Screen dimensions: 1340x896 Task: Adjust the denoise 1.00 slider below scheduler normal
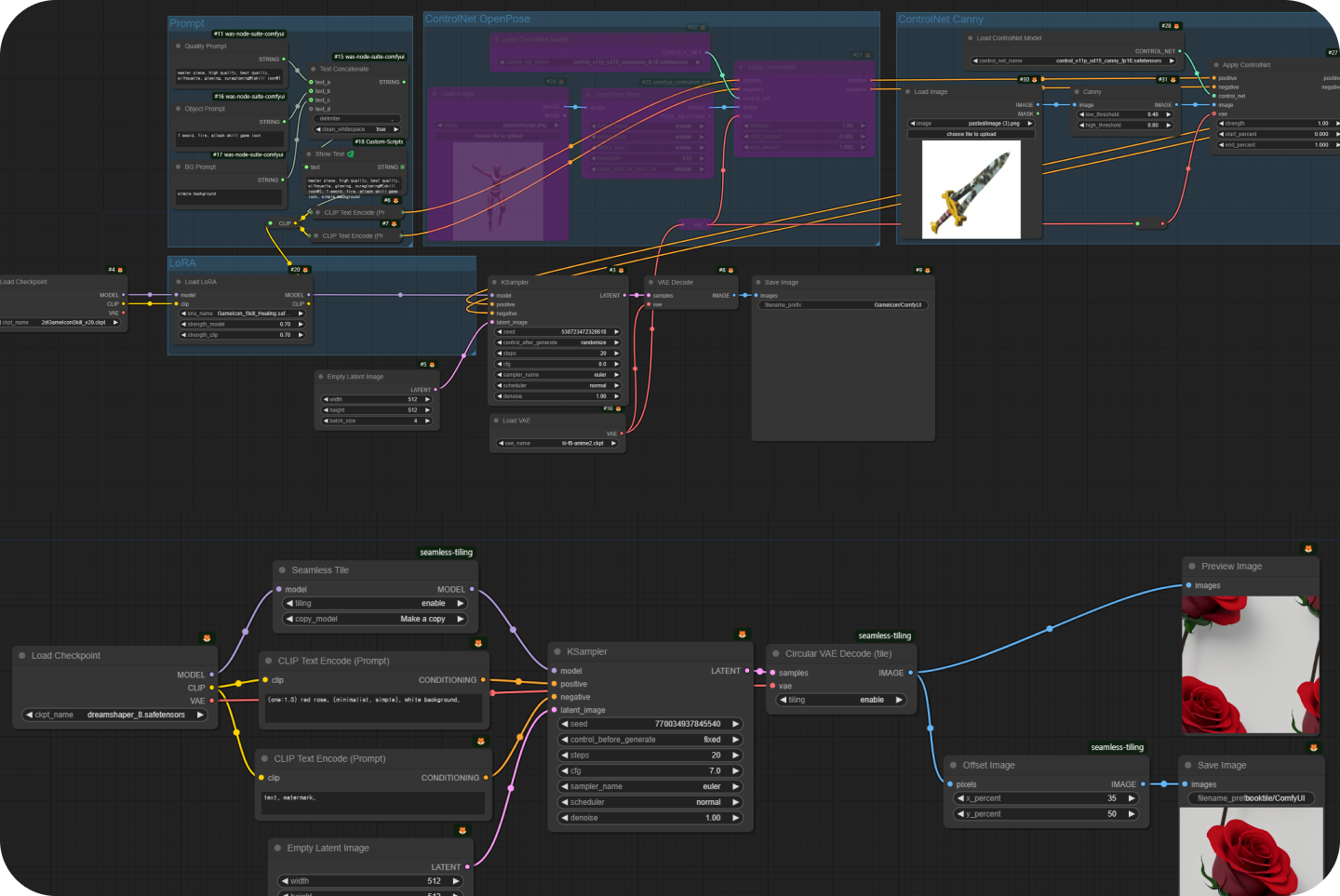(650, 818)
